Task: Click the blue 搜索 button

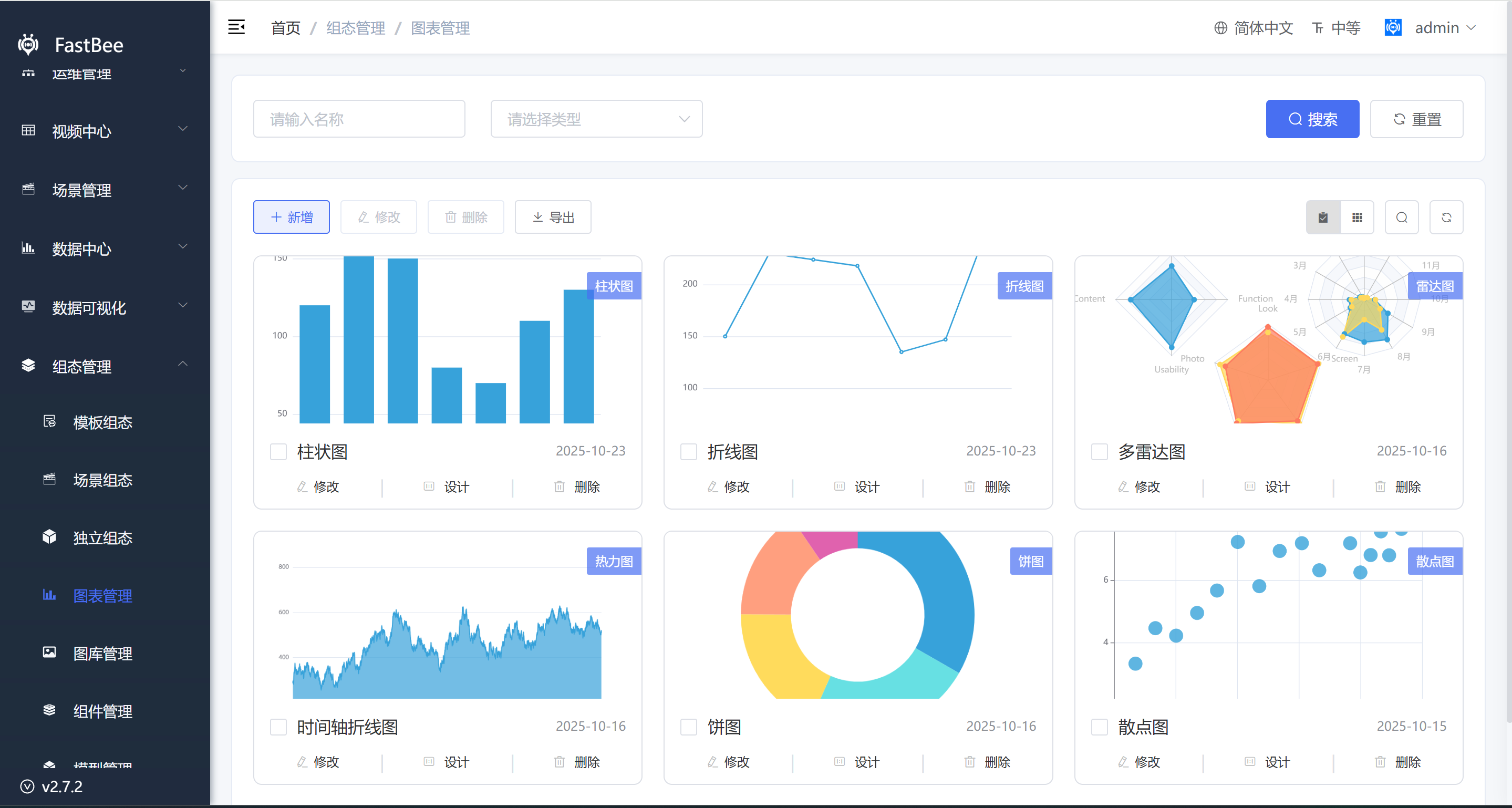Action: point(1311,119)
